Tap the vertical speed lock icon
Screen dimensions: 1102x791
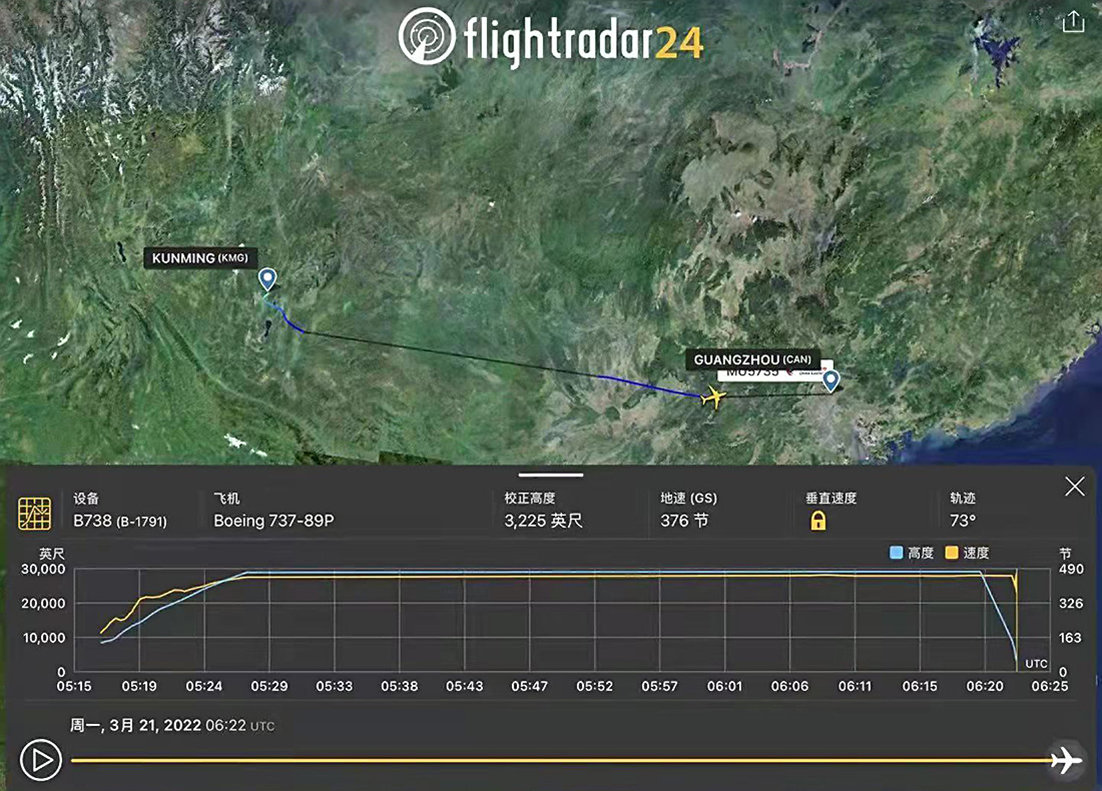(818, 520)
